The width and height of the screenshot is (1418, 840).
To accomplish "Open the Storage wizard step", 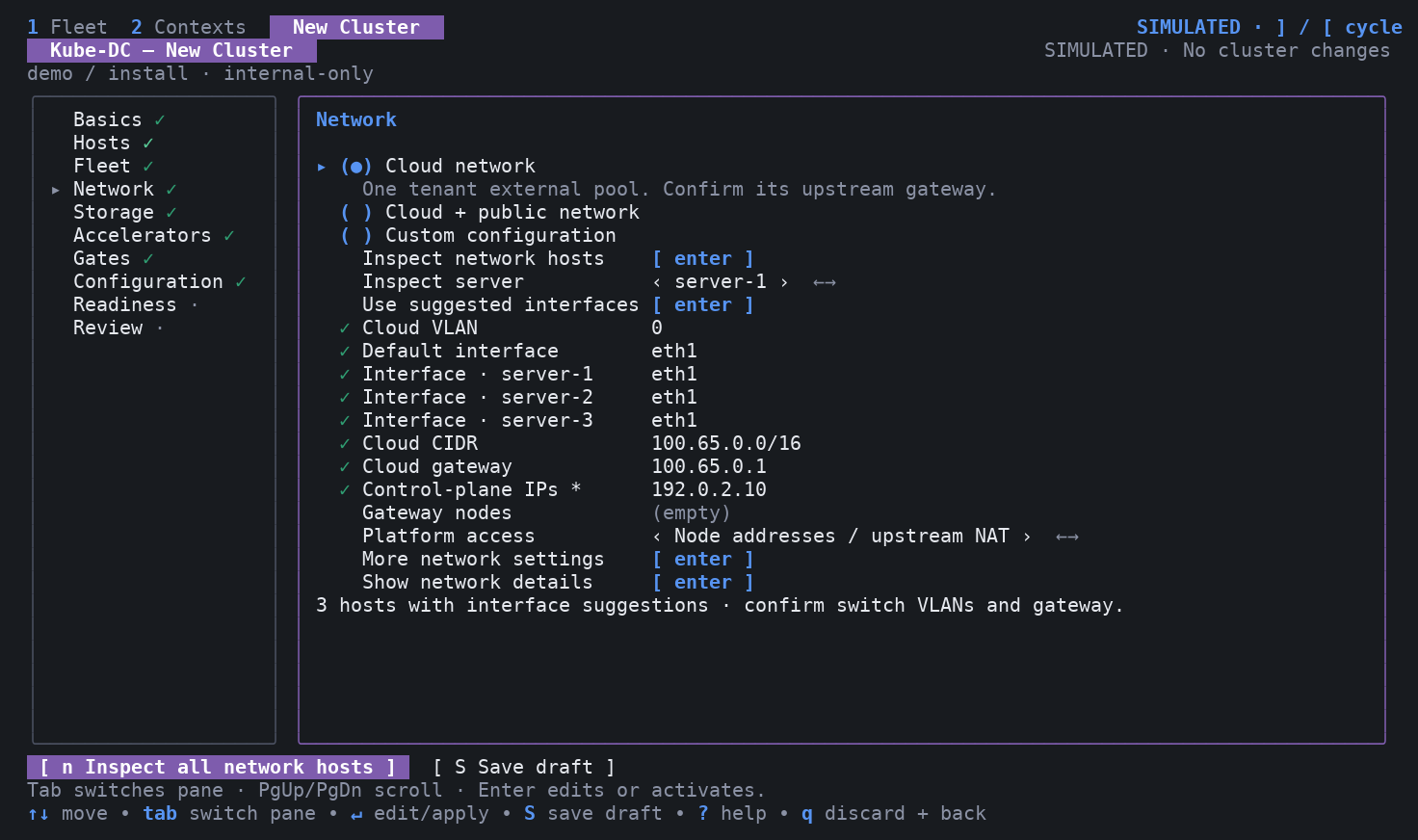I will [x=125, y=212].
